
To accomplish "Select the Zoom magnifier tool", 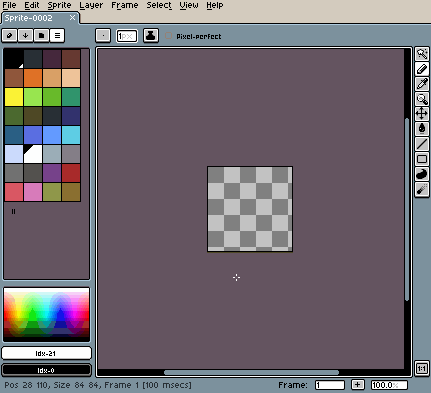I will click(422, 99).
